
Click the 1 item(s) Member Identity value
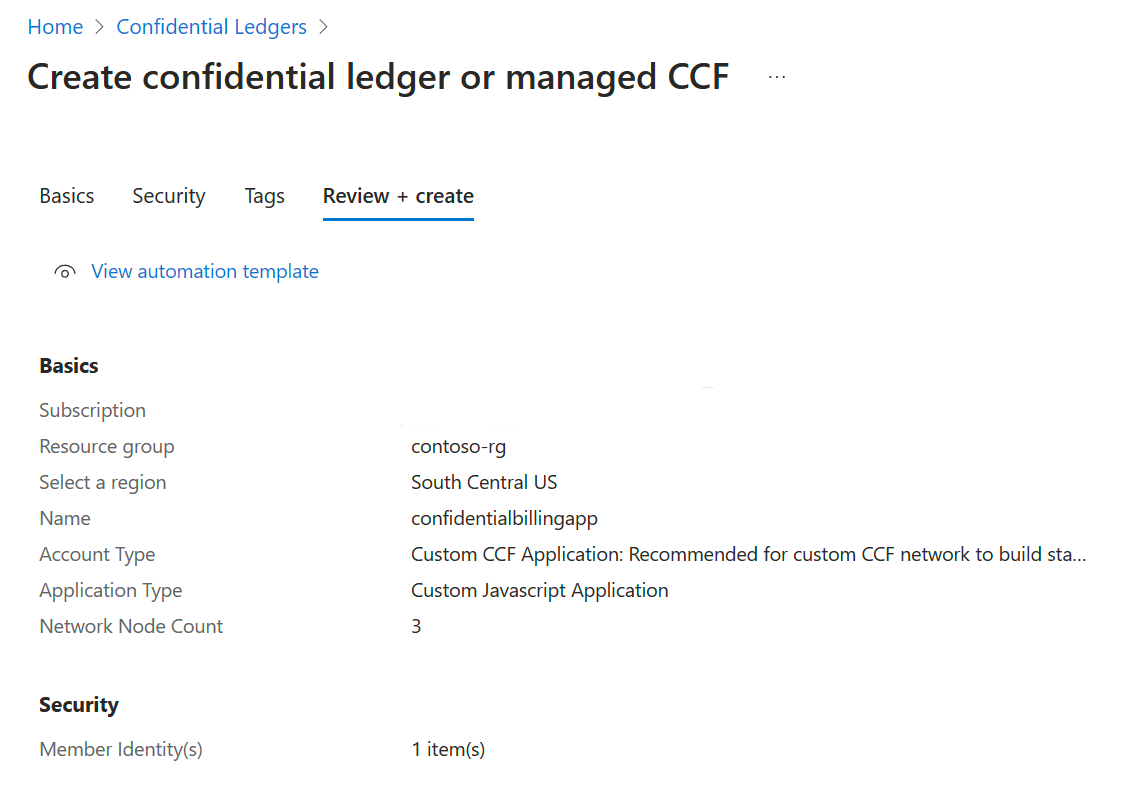pos(447,748)
